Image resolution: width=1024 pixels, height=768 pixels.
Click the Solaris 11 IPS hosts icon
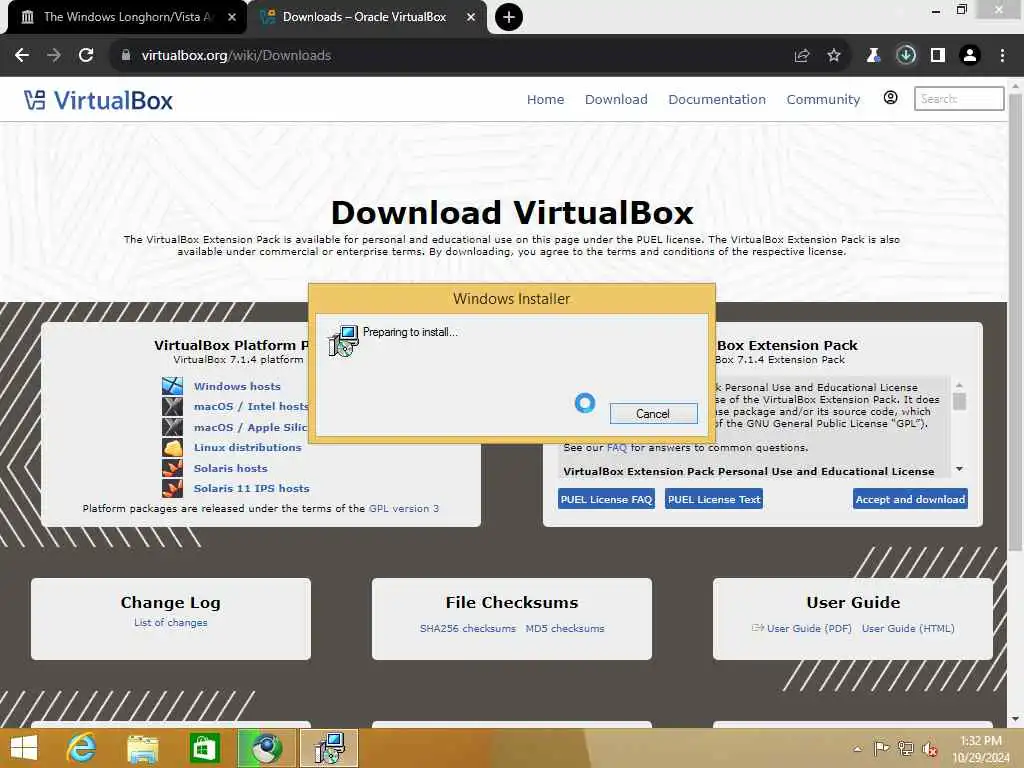tap(172, 488)
